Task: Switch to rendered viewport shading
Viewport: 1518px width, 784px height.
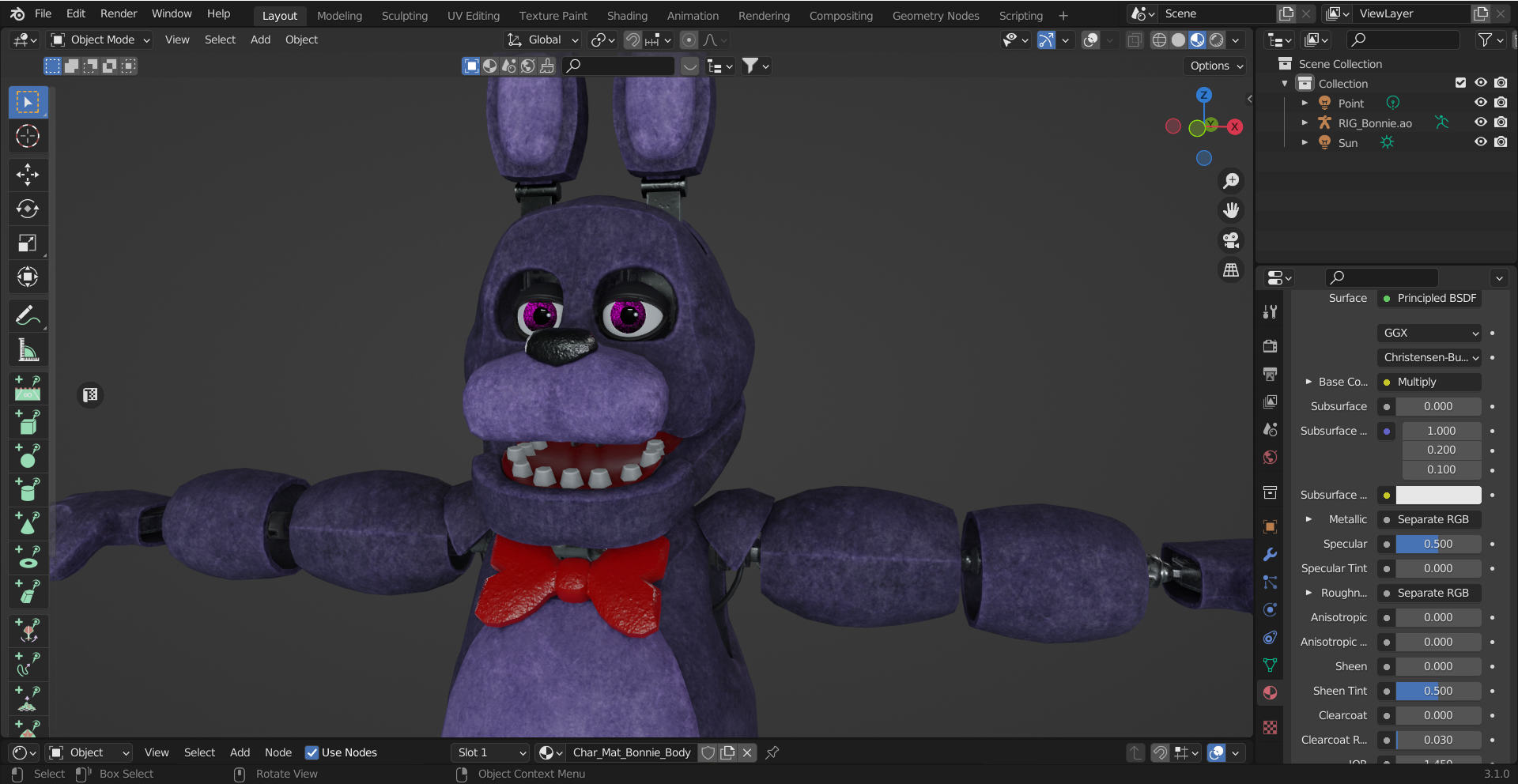Action: click(1217, 40)
